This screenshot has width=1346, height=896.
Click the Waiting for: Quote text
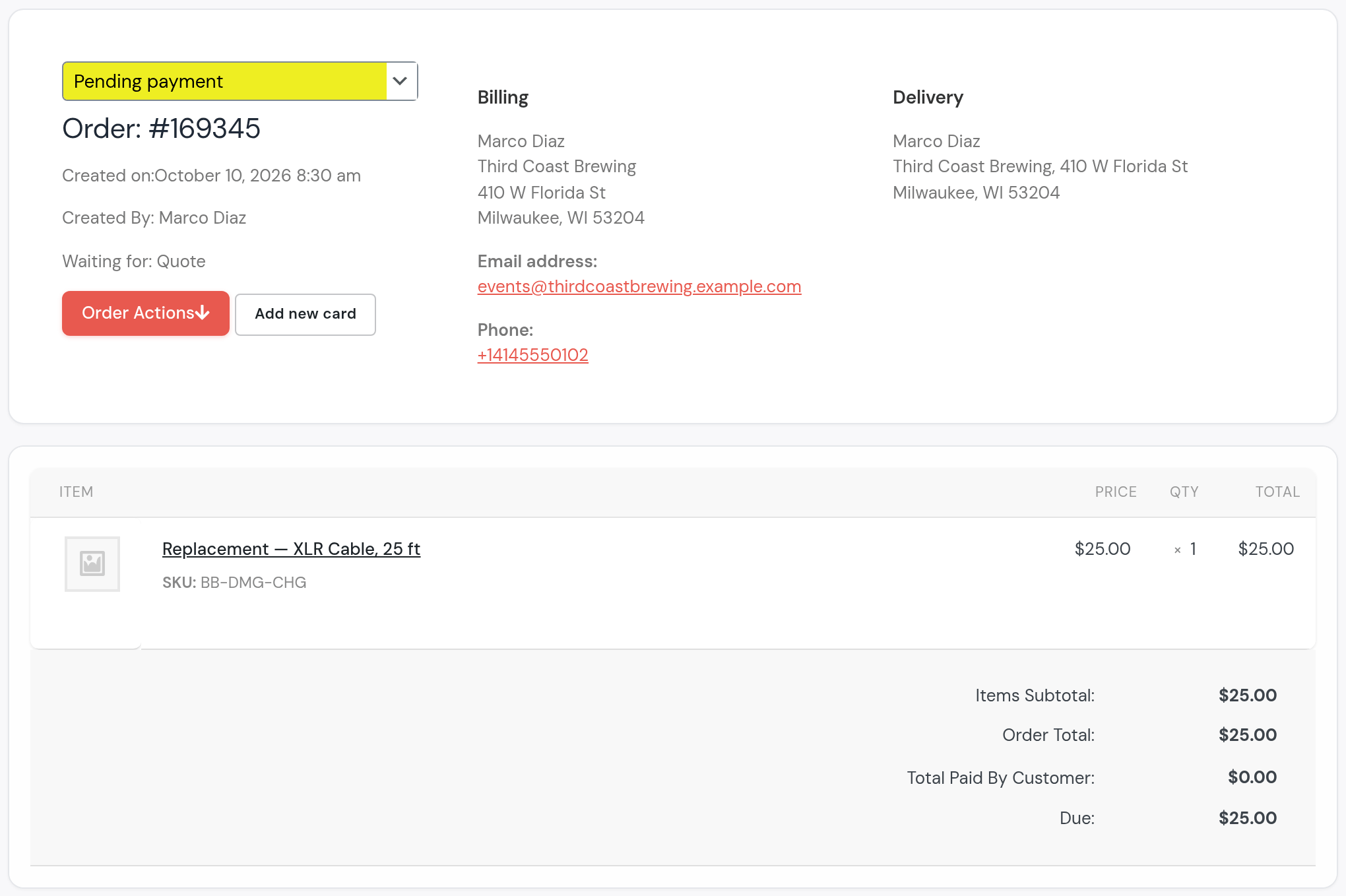point(134,261)
